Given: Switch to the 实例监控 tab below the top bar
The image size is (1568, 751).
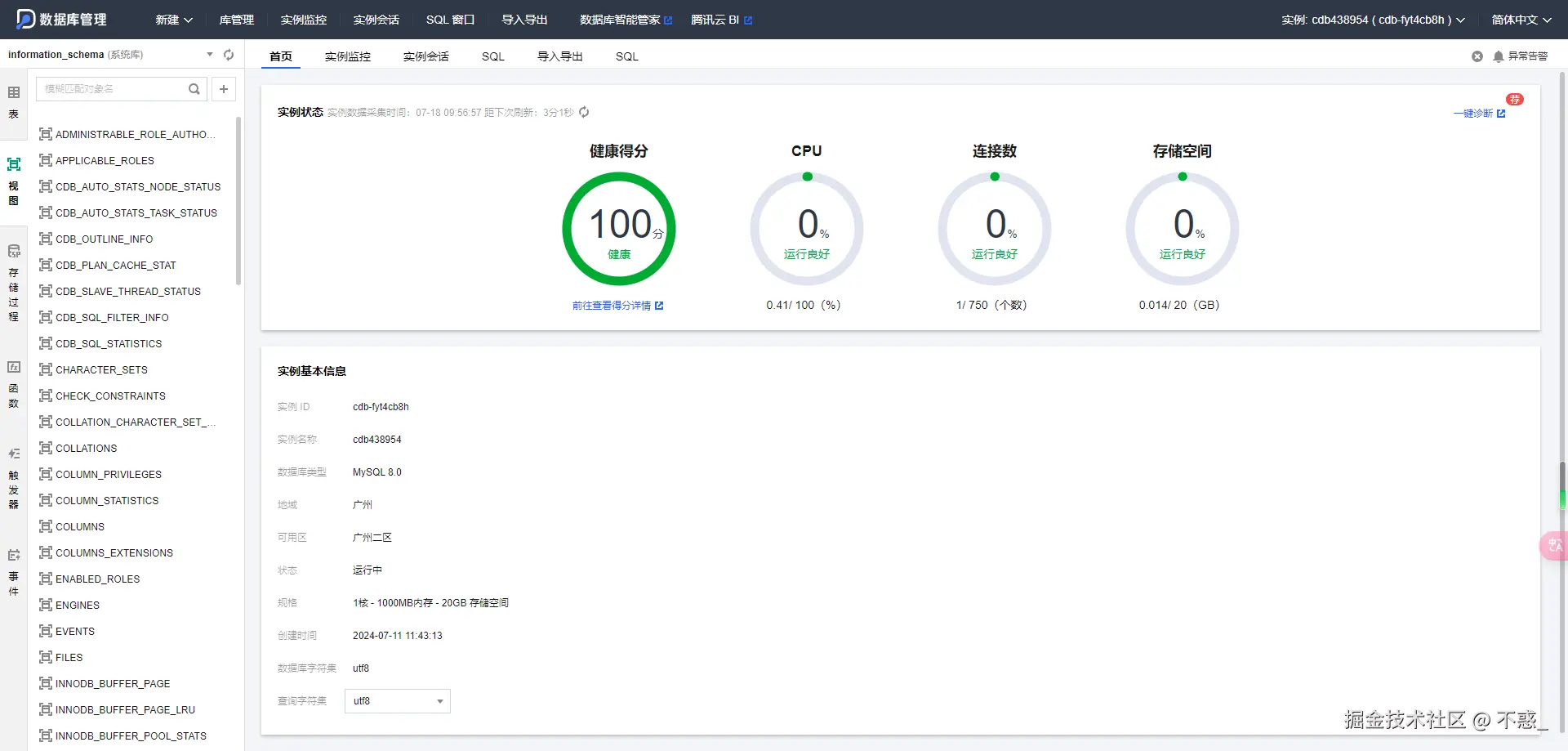Looking at the screenshot, I should 348,56.
